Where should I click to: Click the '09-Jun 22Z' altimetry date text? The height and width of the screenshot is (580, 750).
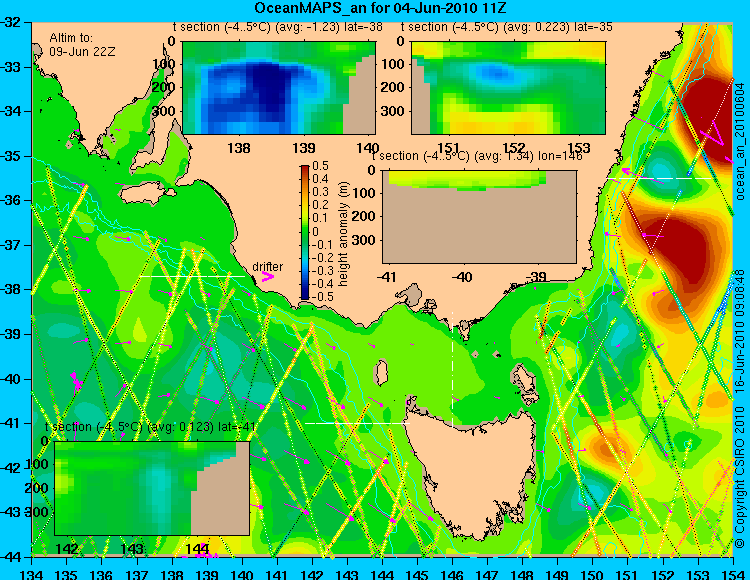tap(82, 52)
